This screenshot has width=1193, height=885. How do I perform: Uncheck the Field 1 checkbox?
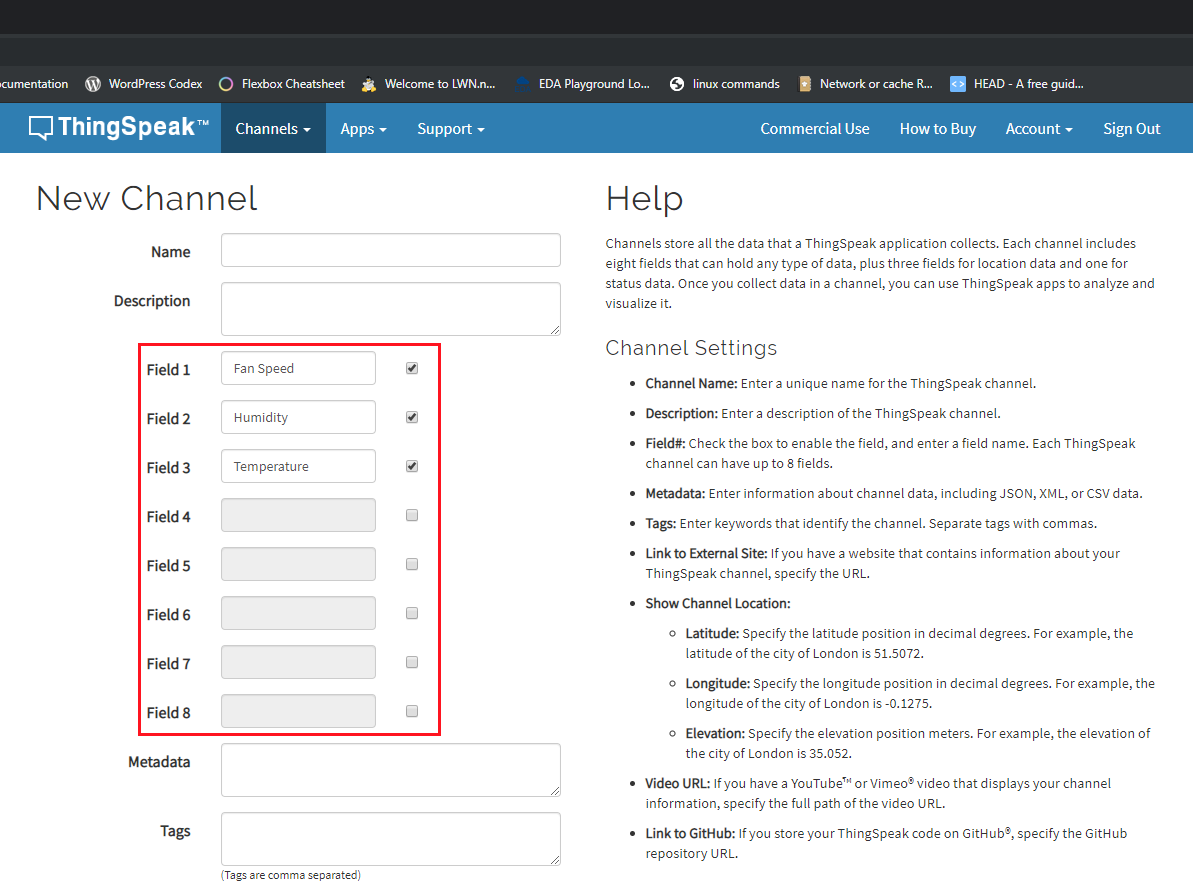click(412, 368)
